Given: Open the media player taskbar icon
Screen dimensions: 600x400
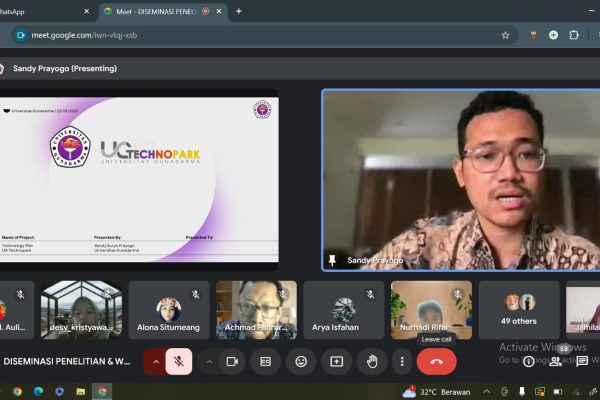Looking at the screenshot, I should (x=59, y=392).
